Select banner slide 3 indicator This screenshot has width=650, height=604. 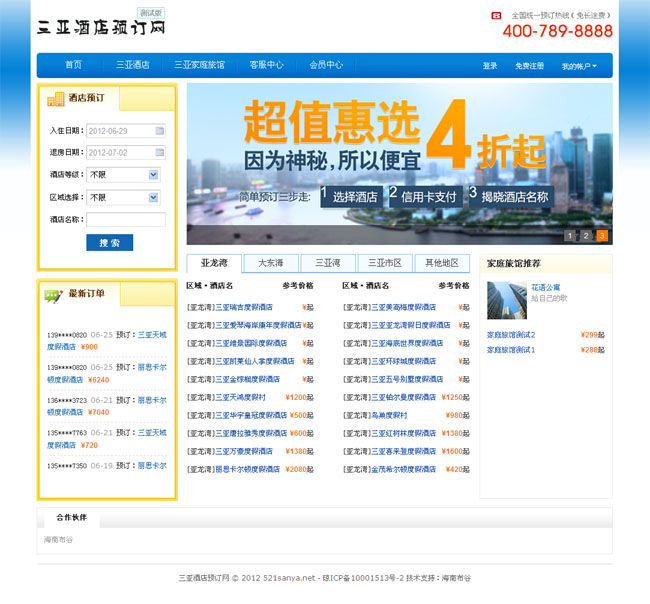602,236
